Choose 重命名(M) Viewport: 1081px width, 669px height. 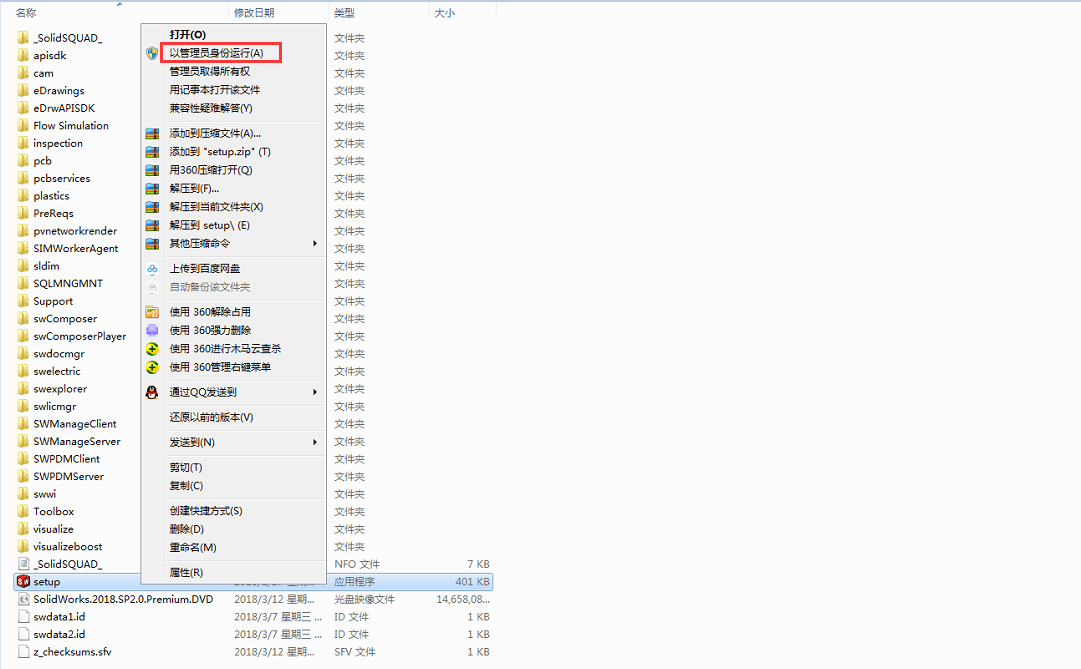193,548
